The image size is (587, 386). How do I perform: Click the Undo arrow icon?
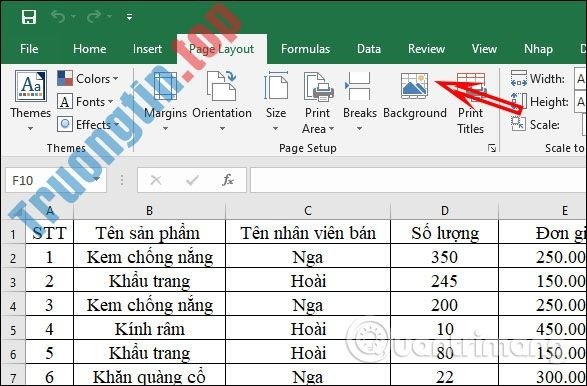58,16
